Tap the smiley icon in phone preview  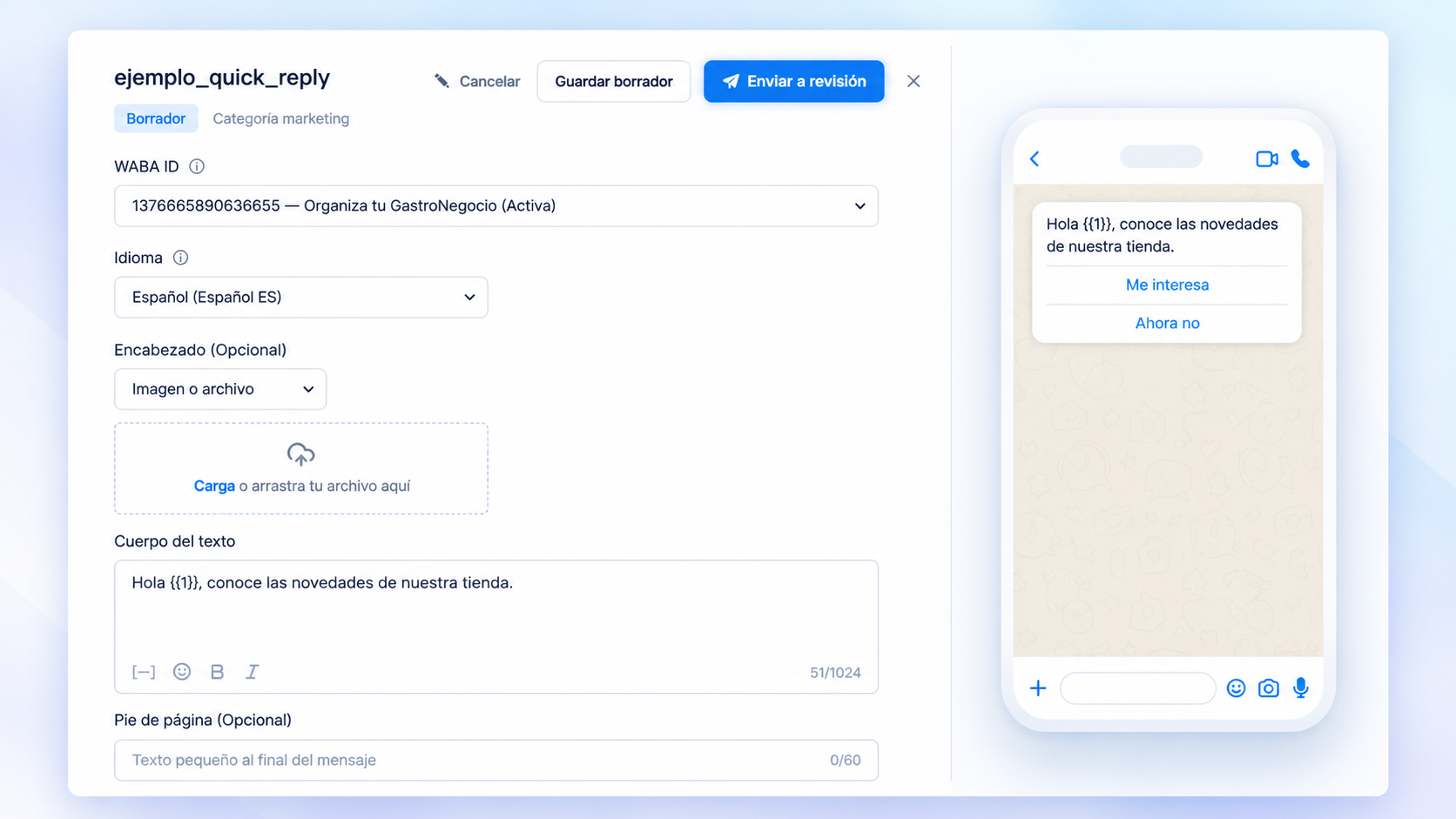(x=1236, y=688)
